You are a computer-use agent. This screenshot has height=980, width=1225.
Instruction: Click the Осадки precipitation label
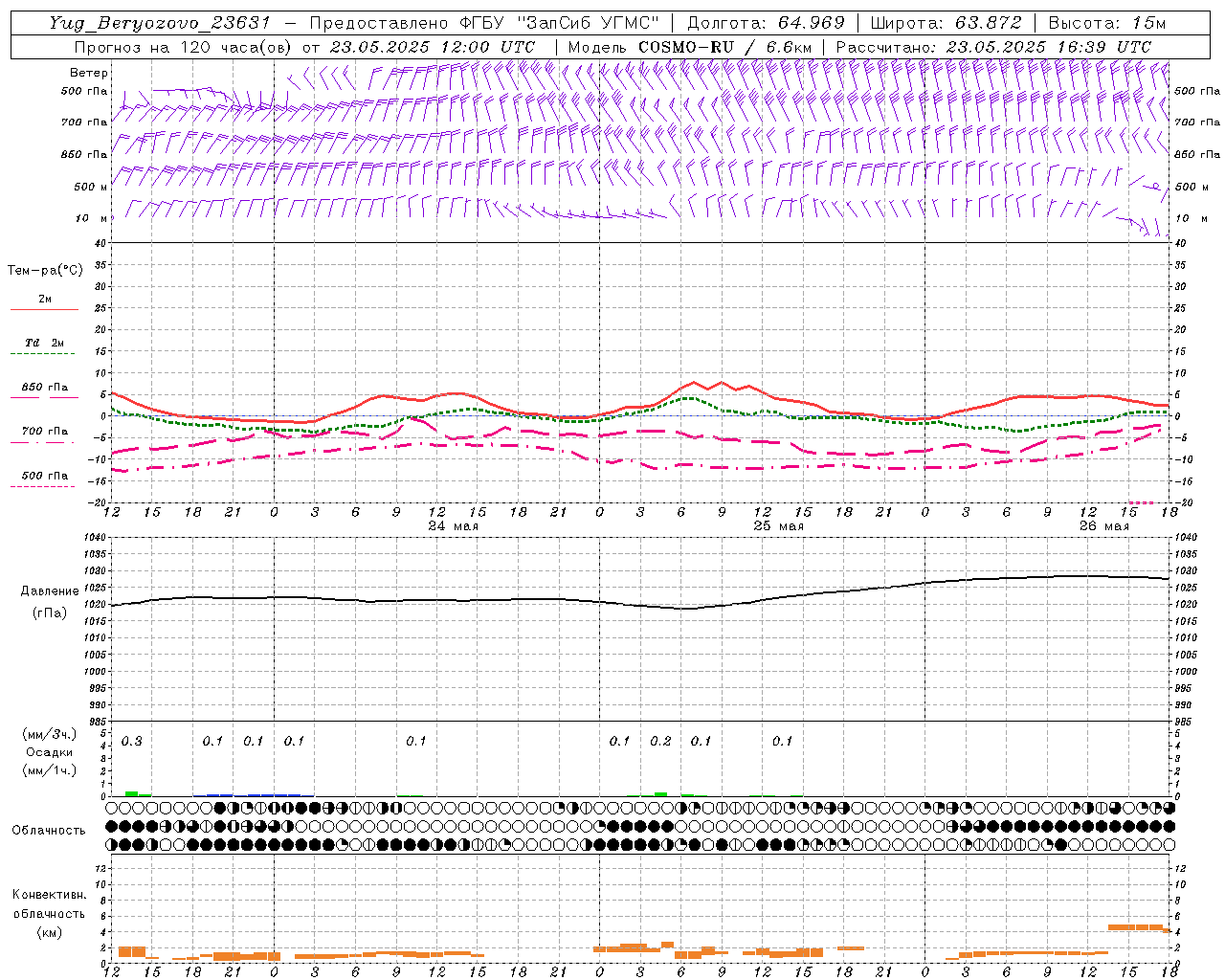pyautogui.click(x=49, y=752)
